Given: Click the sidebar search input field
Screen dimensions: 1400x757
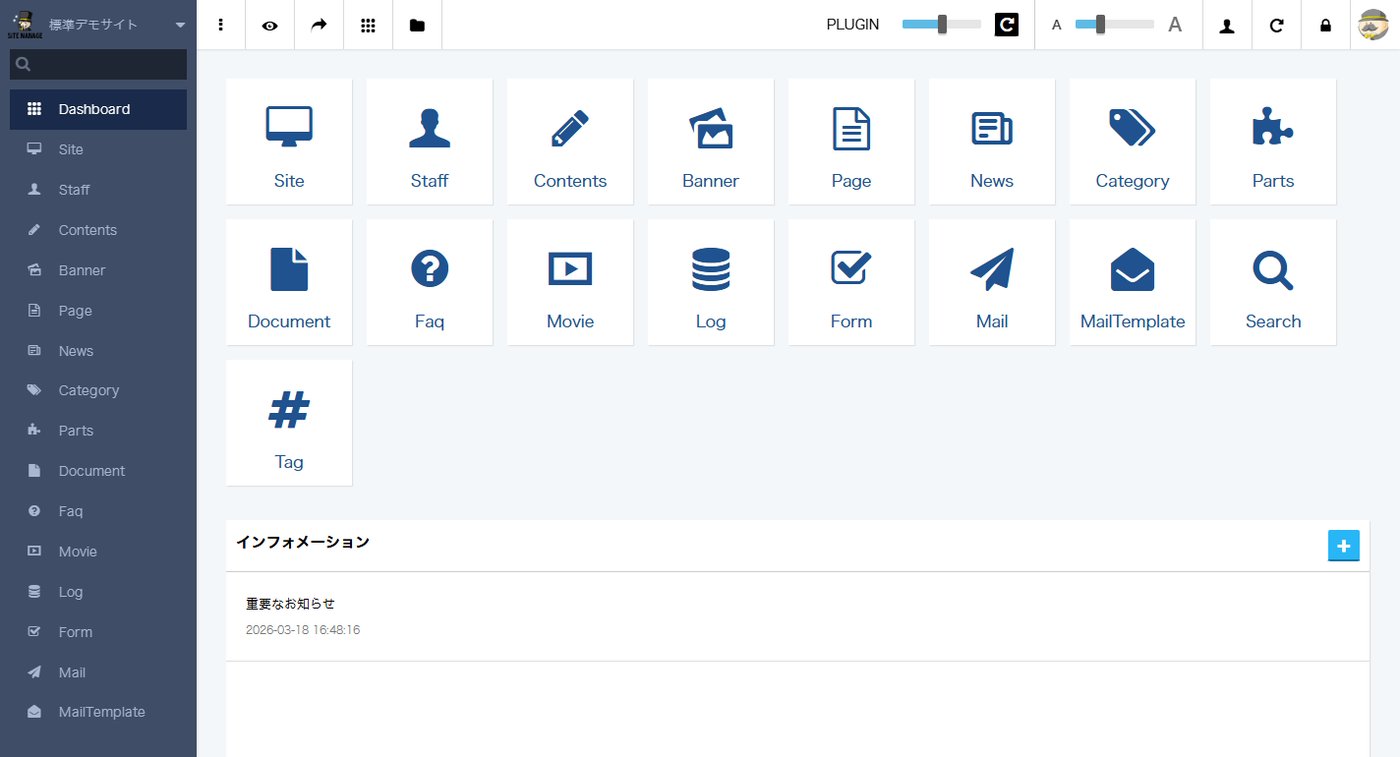Looking at the screenshot, I should (x=98, y=64).
